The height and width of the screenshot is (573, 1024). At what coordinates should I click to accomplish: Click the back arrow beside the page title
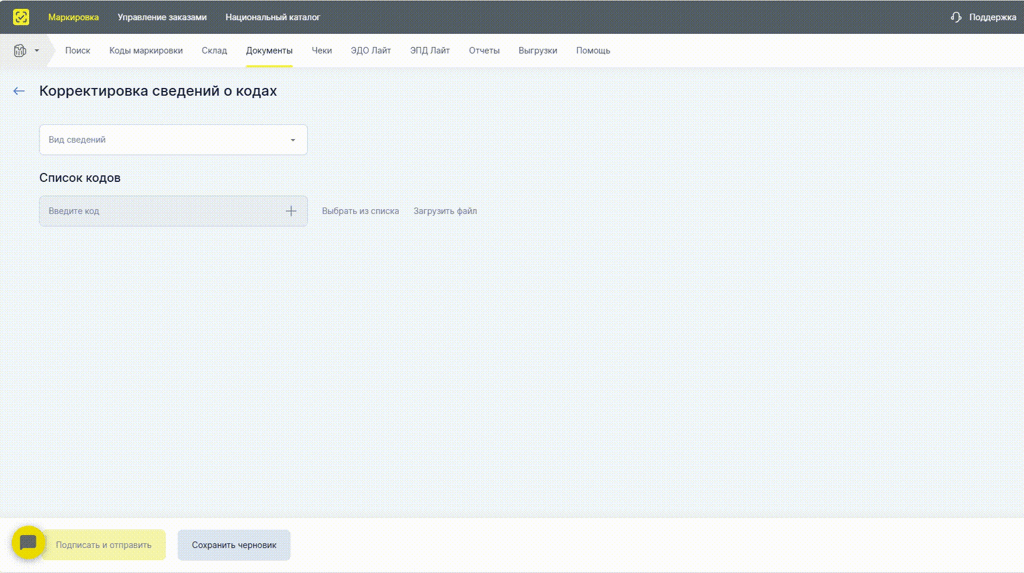[19, 91]
